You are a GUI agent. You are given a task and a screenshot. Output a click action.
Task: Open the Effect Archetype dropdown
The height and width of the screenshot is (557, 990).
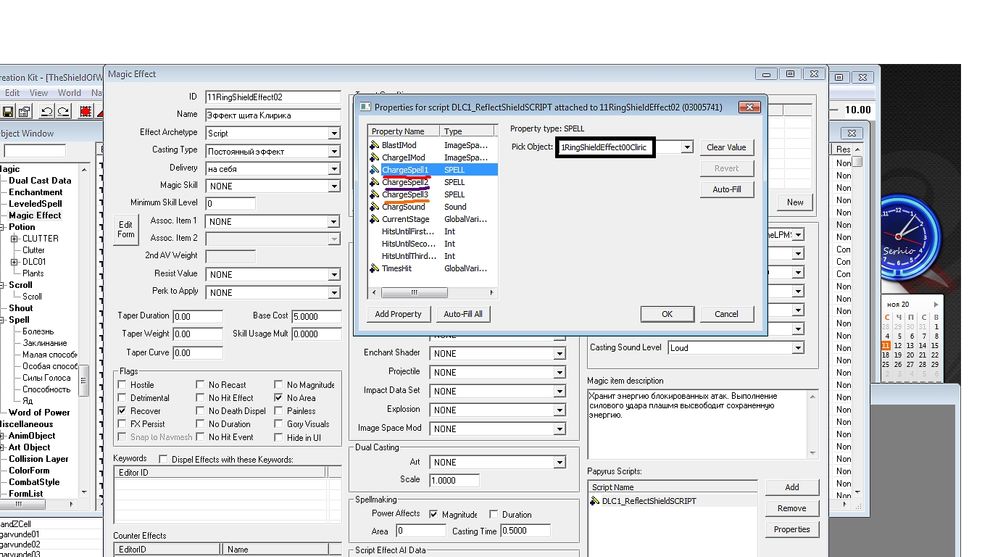[335, 133]
